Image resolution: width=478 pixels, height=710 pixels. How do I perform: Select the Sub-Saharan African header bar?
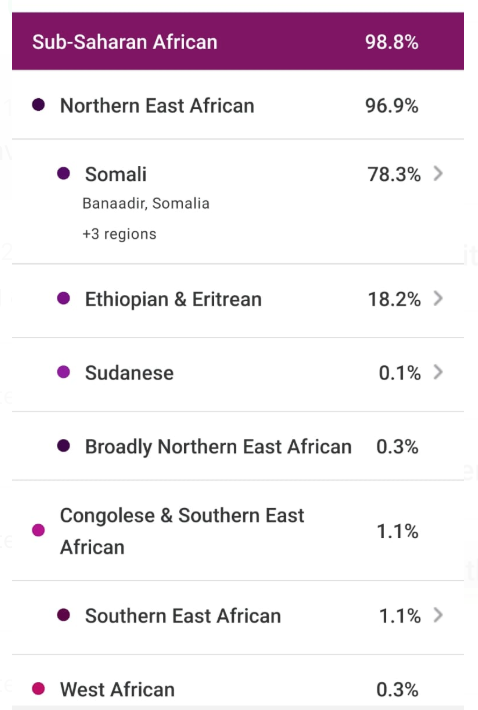click(238, 42)
